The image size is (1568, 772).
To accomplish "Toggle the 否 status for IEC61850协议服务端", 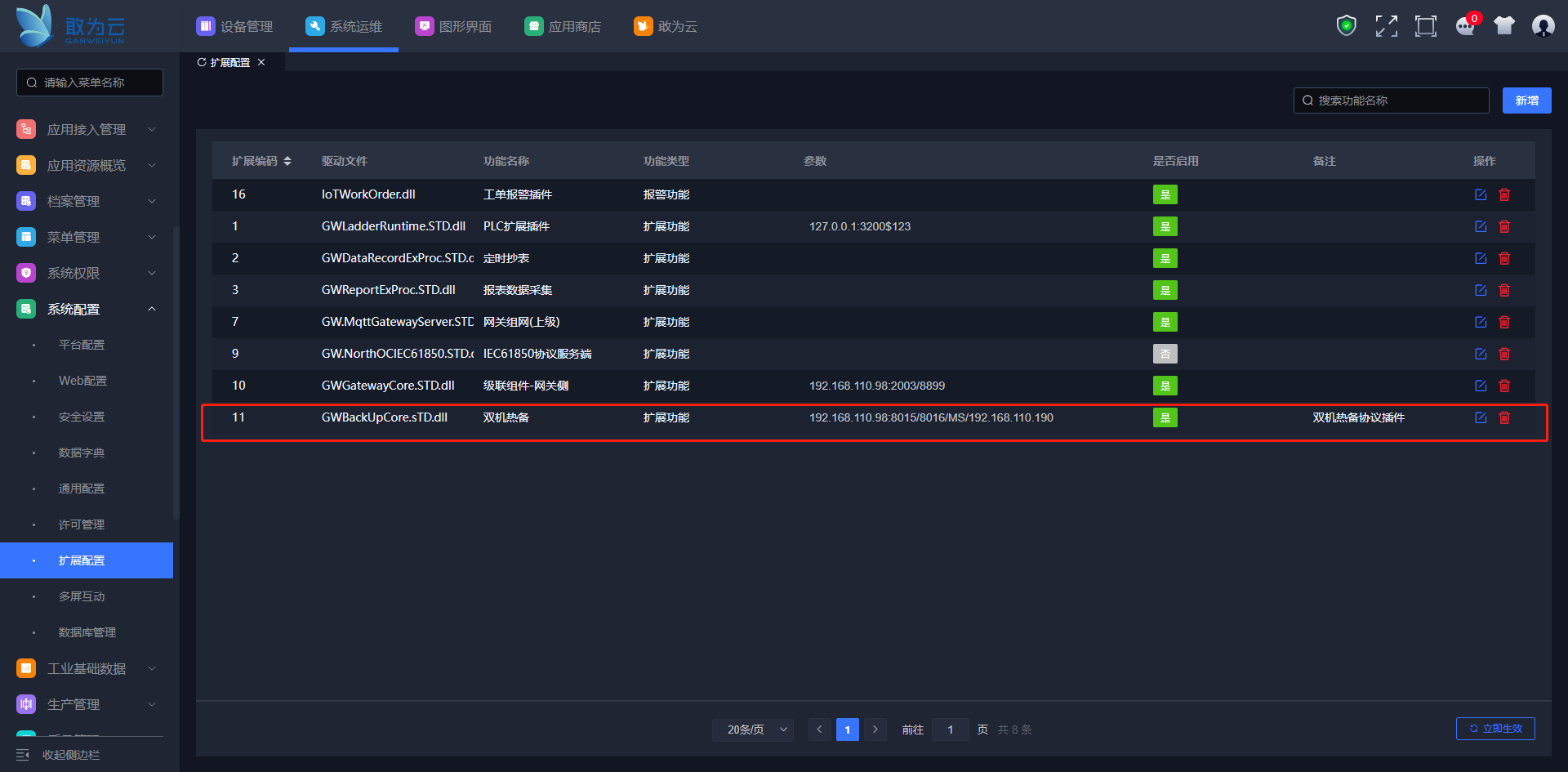I will click(1165, 354).
